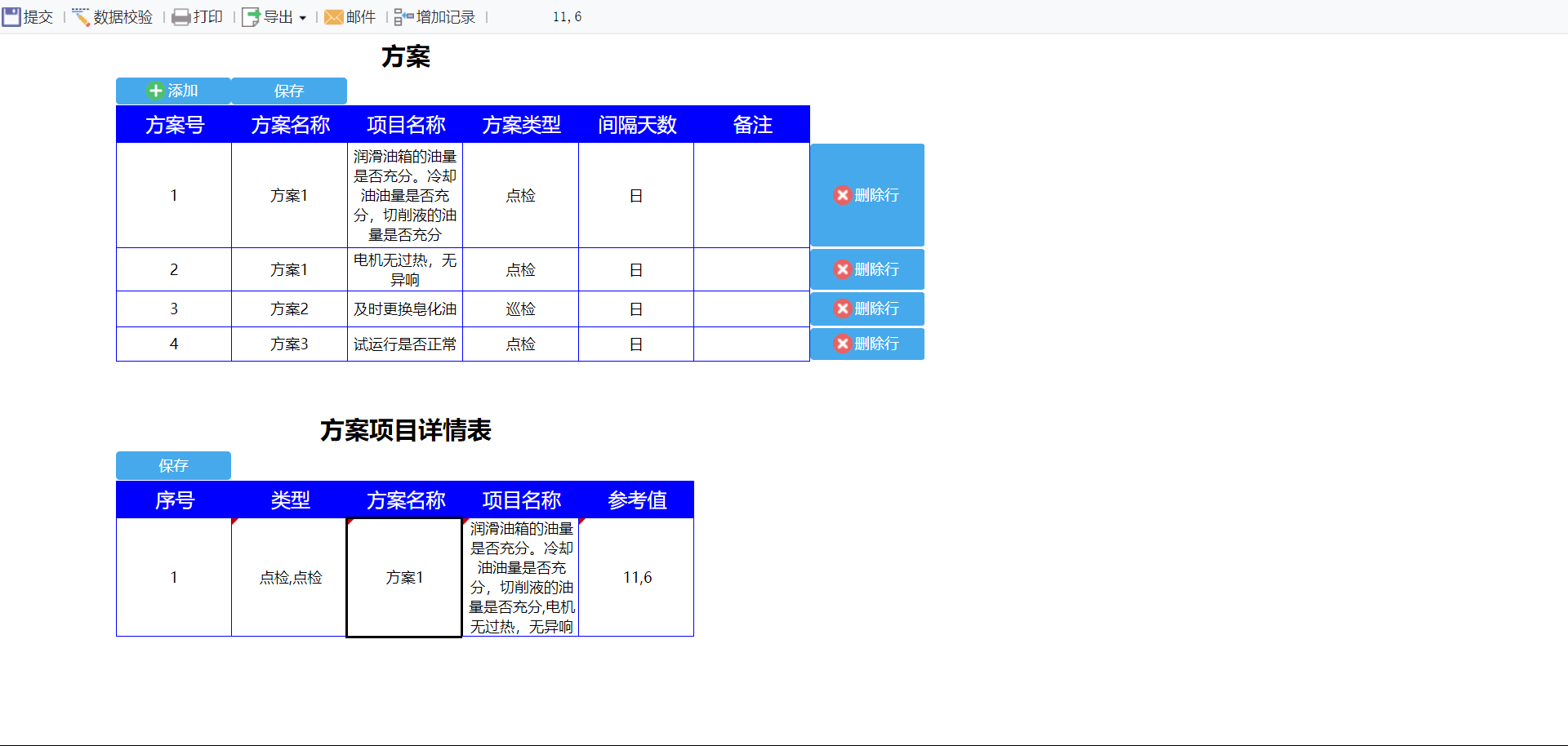This screenshot has width=1568, height=746.
Task: Select the 方案名称 cell containing 方案1 in detail table
Action: [x=404, y=577]
